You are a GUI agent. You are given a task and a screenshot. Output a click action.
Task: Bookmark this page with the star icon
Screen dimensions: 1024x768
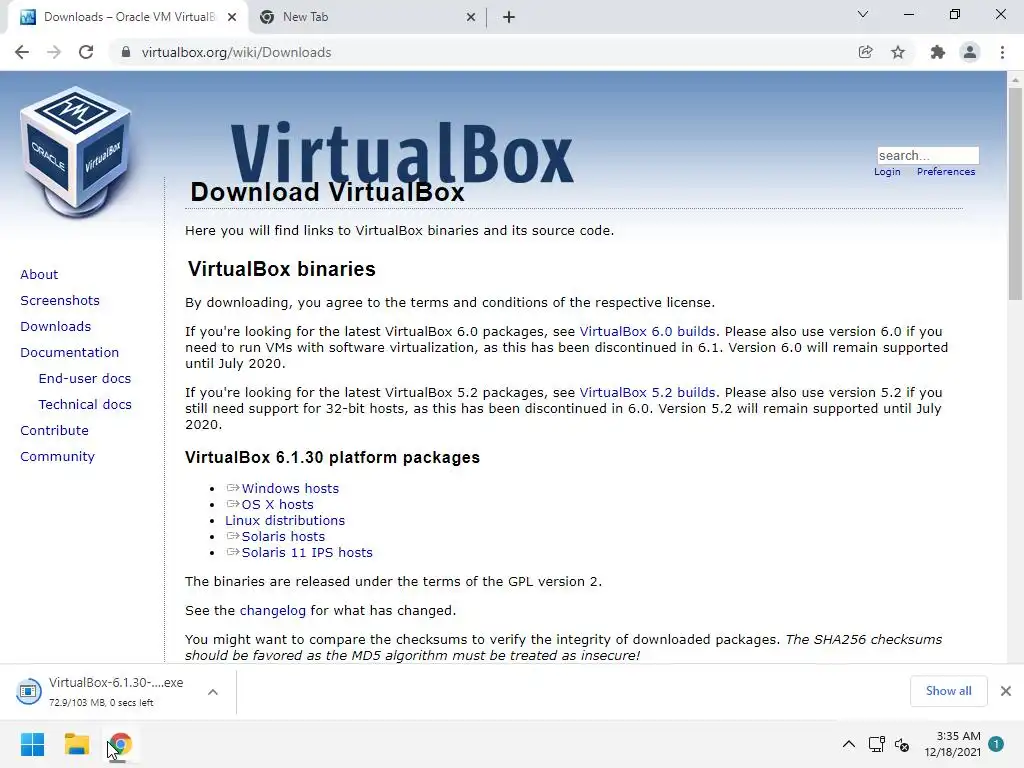click(898, 52)
